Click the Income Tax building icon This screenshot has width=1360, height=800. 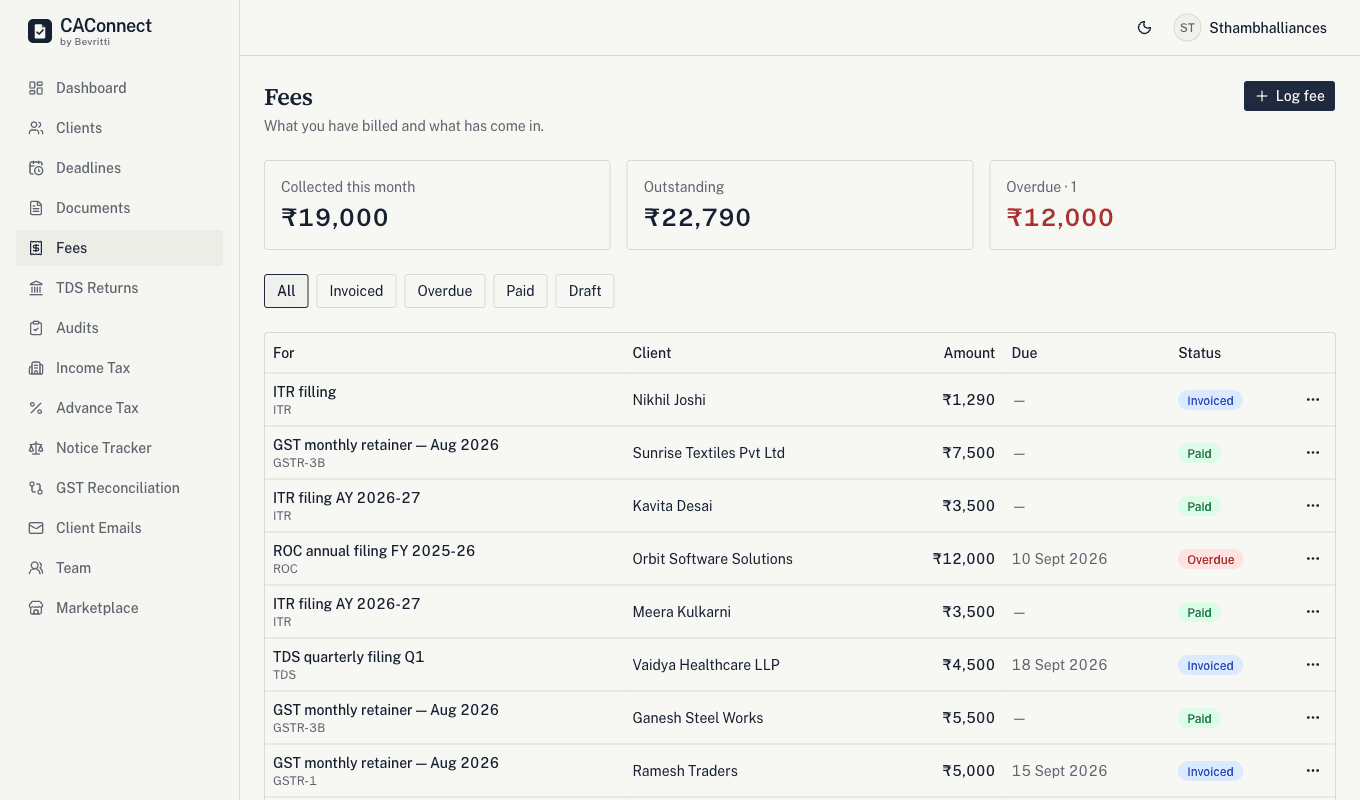[36, 368]
